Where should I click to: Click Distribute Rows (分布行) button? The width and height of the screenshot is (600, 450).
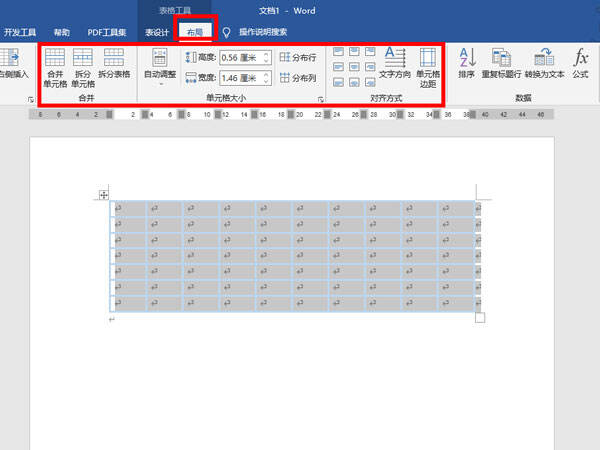click(298, 58)
